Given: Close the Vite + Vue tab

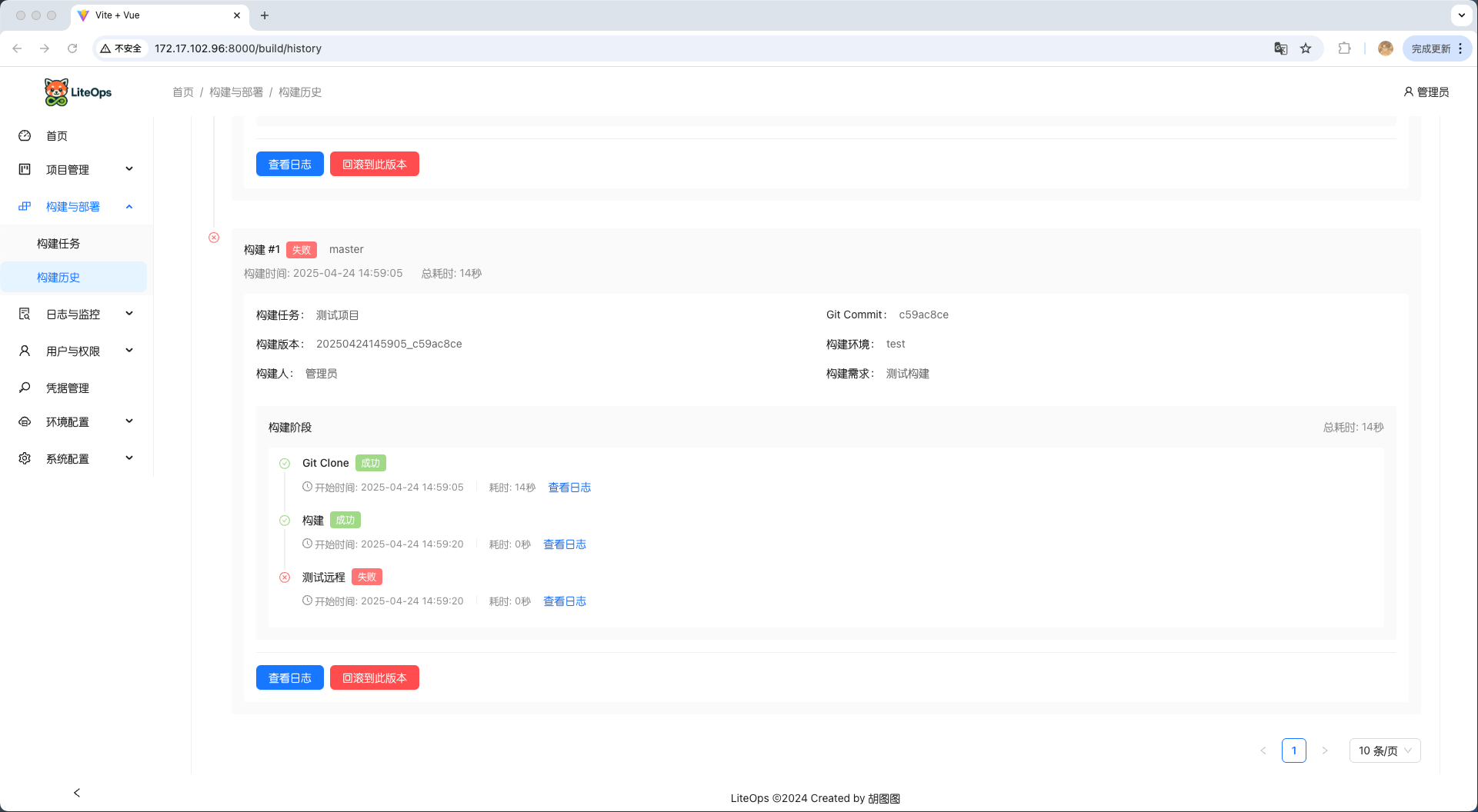Looking at the screenshot, I should tap(237, 15).
